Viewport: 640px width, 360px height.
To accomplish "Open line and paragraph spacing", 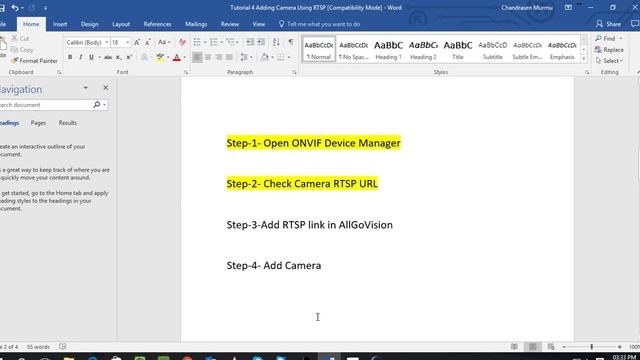I will 244,57.
